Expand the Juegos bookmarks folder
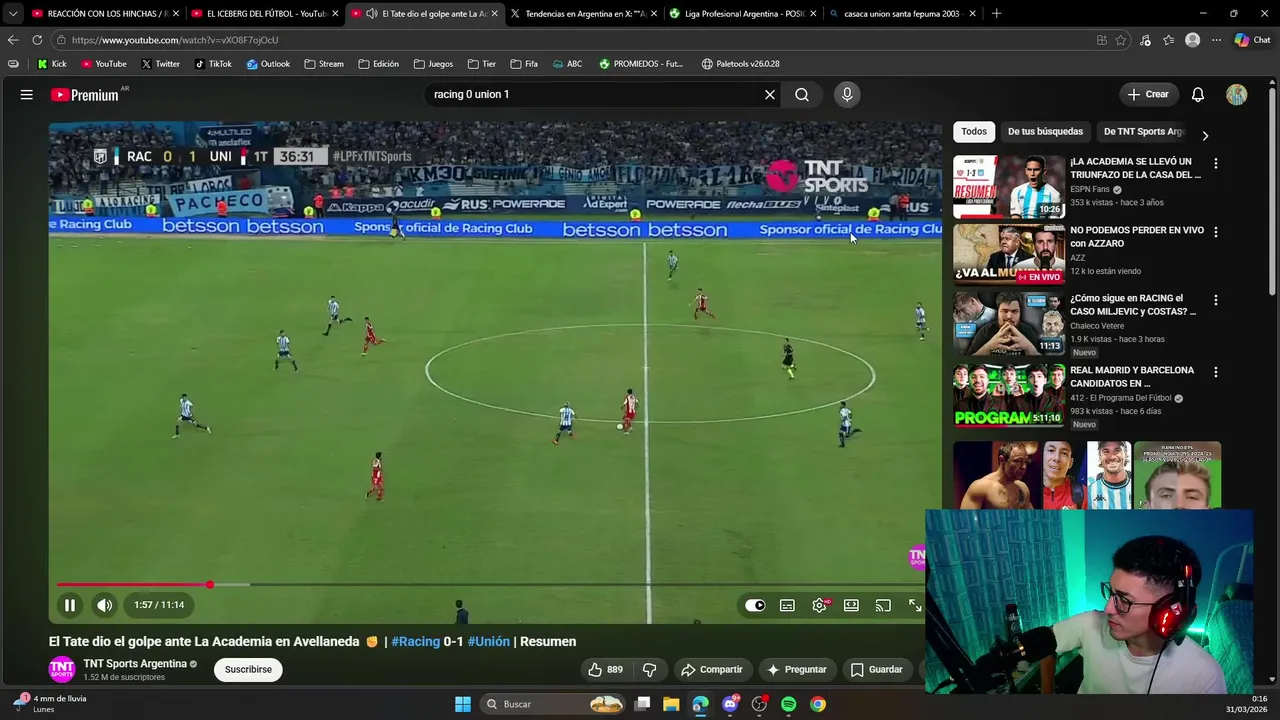 click(x=433, y=64)
